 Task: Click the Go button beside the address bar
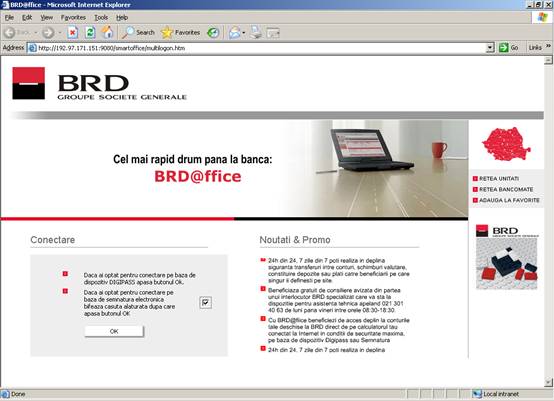(x=508, y=47)
